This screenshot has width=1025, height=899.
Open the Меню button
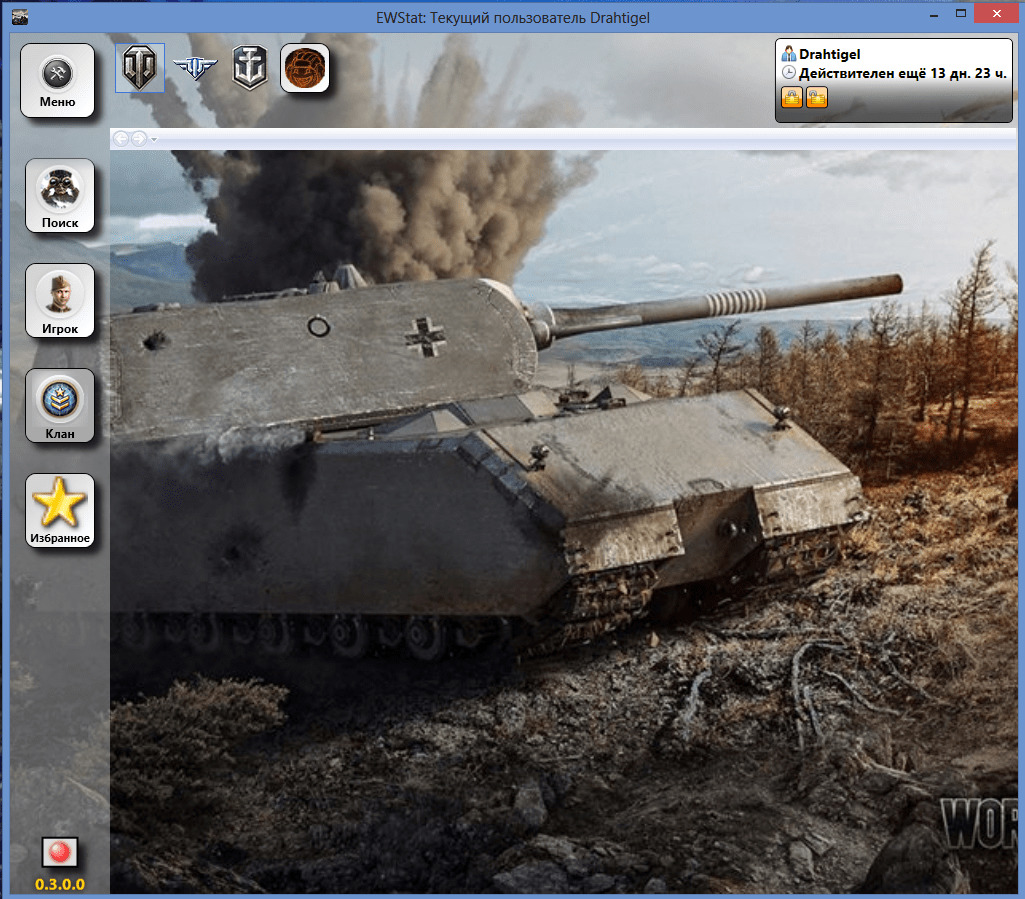click(58, 80)
